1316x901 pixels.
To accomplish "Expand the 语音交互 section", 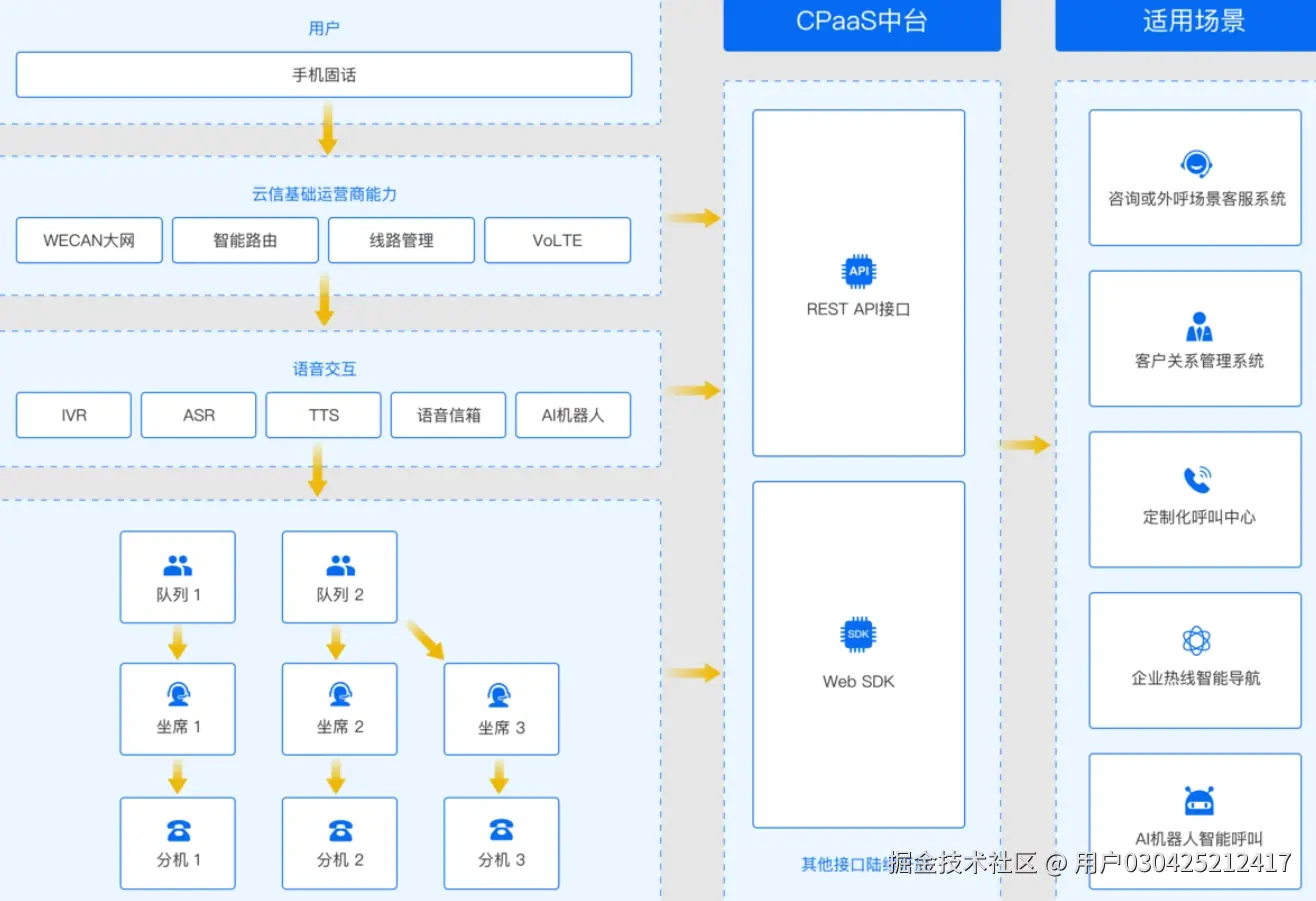I will pyautogui.click(x=323, y=368).
